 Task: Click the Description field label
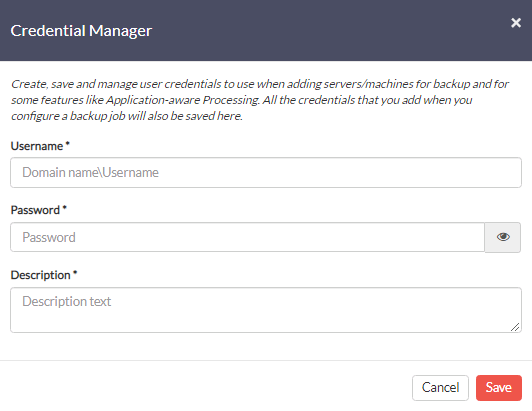coord(41,275)
